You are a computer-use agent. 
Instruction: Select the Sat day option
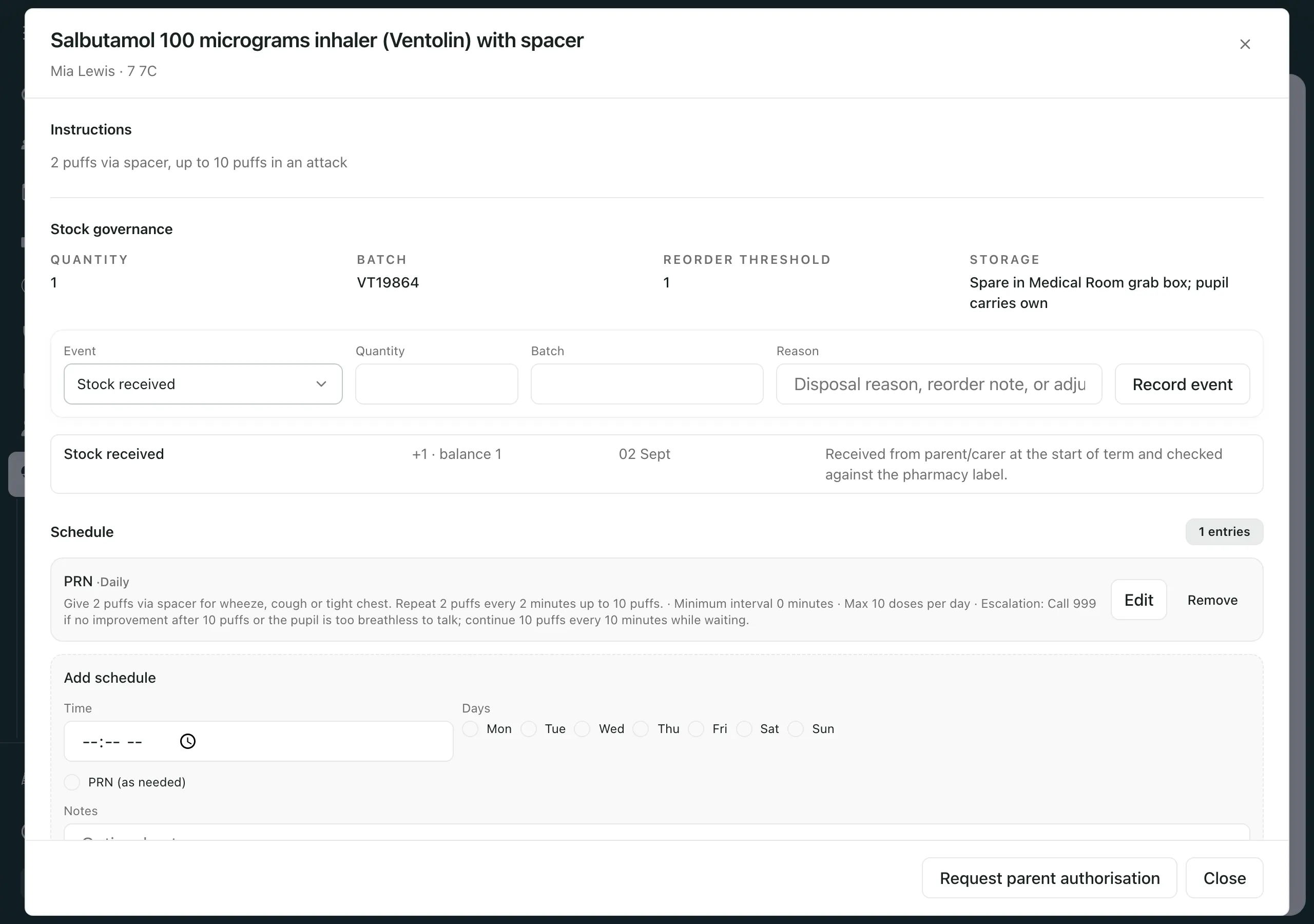click(x=744, y=729)
